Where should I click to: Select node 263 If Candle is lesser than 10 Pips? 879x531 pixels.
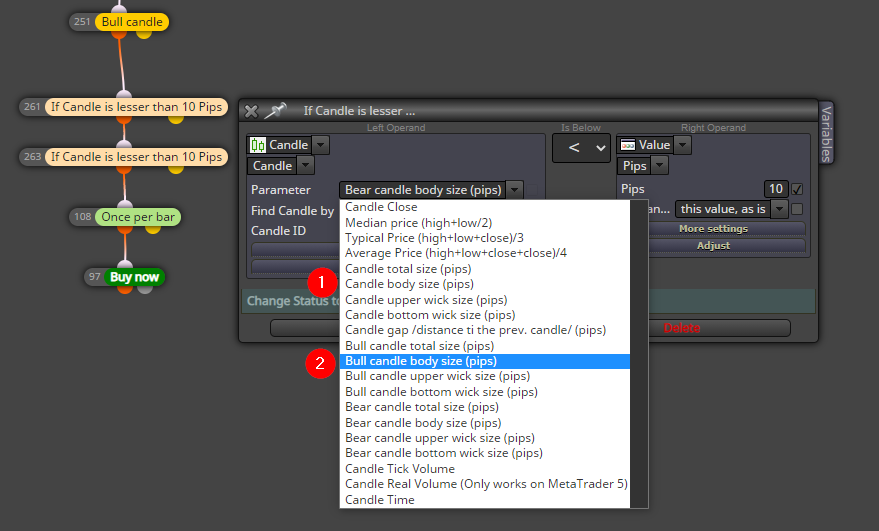point(123,156)
